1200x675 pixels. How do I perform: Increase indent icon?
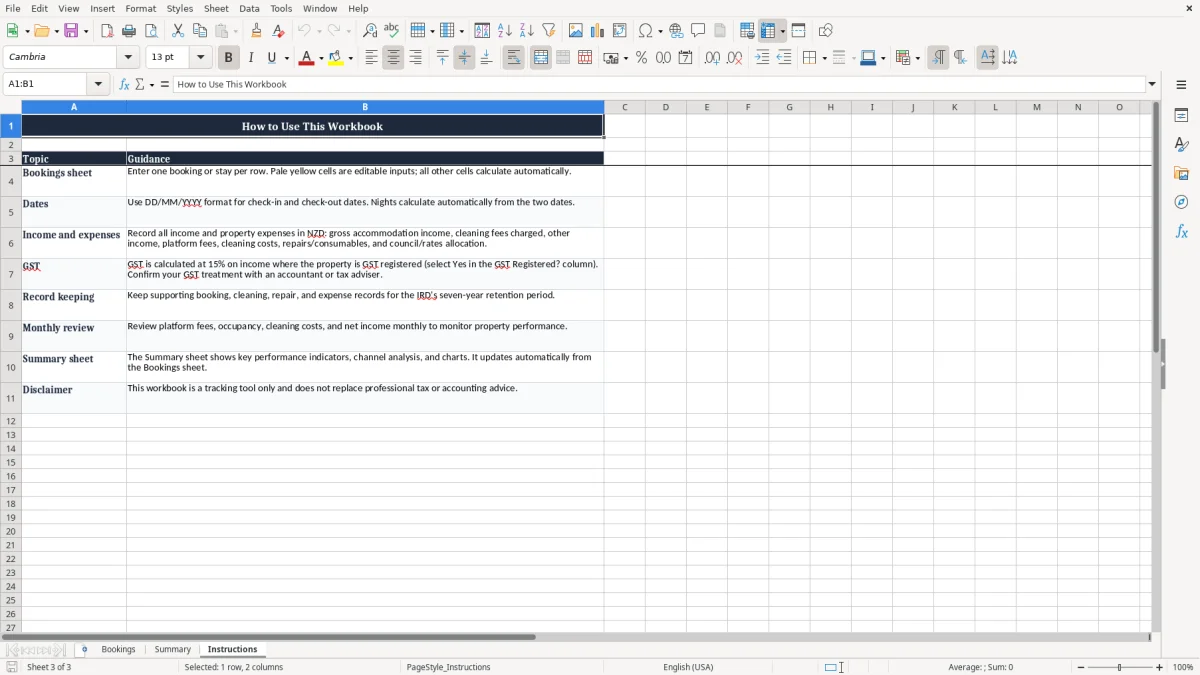coord(762,58)
